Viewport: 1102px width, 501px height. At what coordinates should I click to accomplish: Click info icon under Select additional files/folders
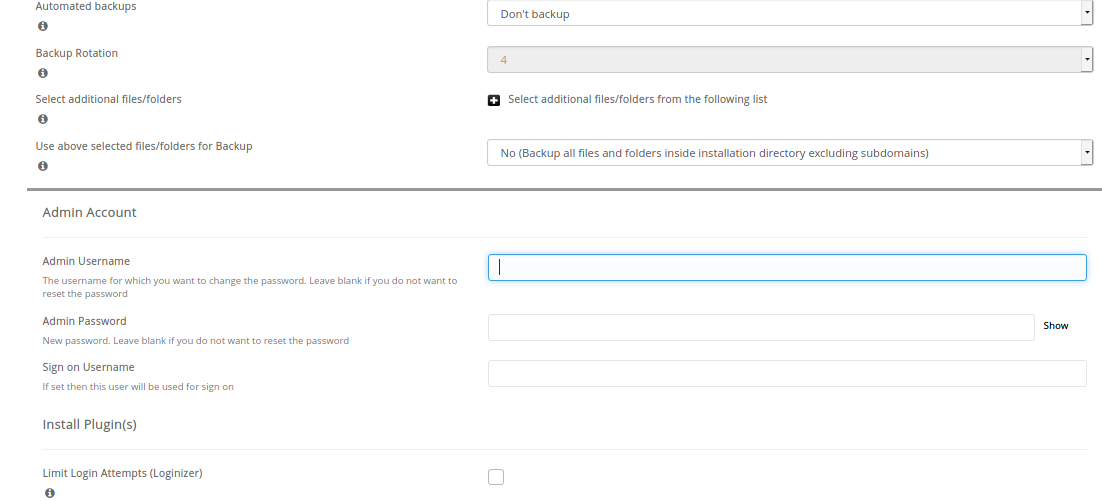(43, 119)
